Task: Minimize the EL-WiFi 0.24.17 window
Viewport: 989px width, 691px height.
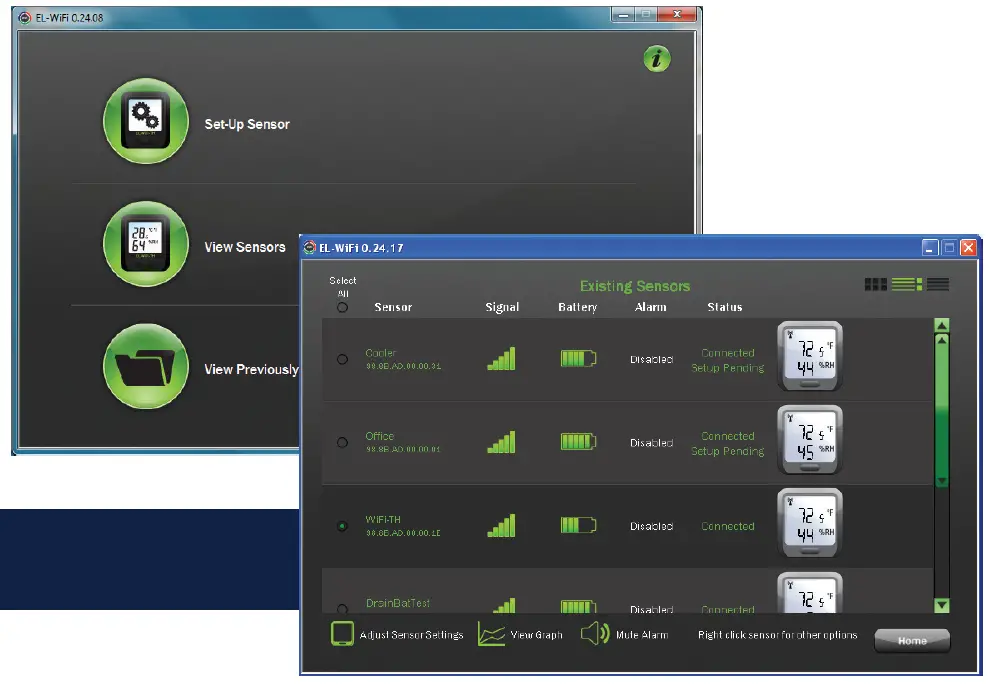Action: (x=930, y=248)
